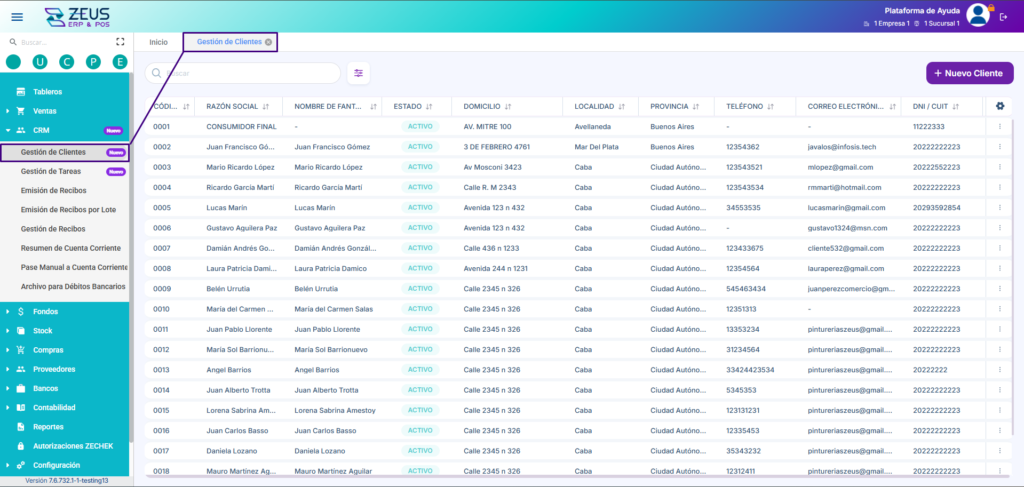Click the Nuevo Cliente button
This screenshot has width=1024, height=487.
pyautogui.click(x=969, y=73)
